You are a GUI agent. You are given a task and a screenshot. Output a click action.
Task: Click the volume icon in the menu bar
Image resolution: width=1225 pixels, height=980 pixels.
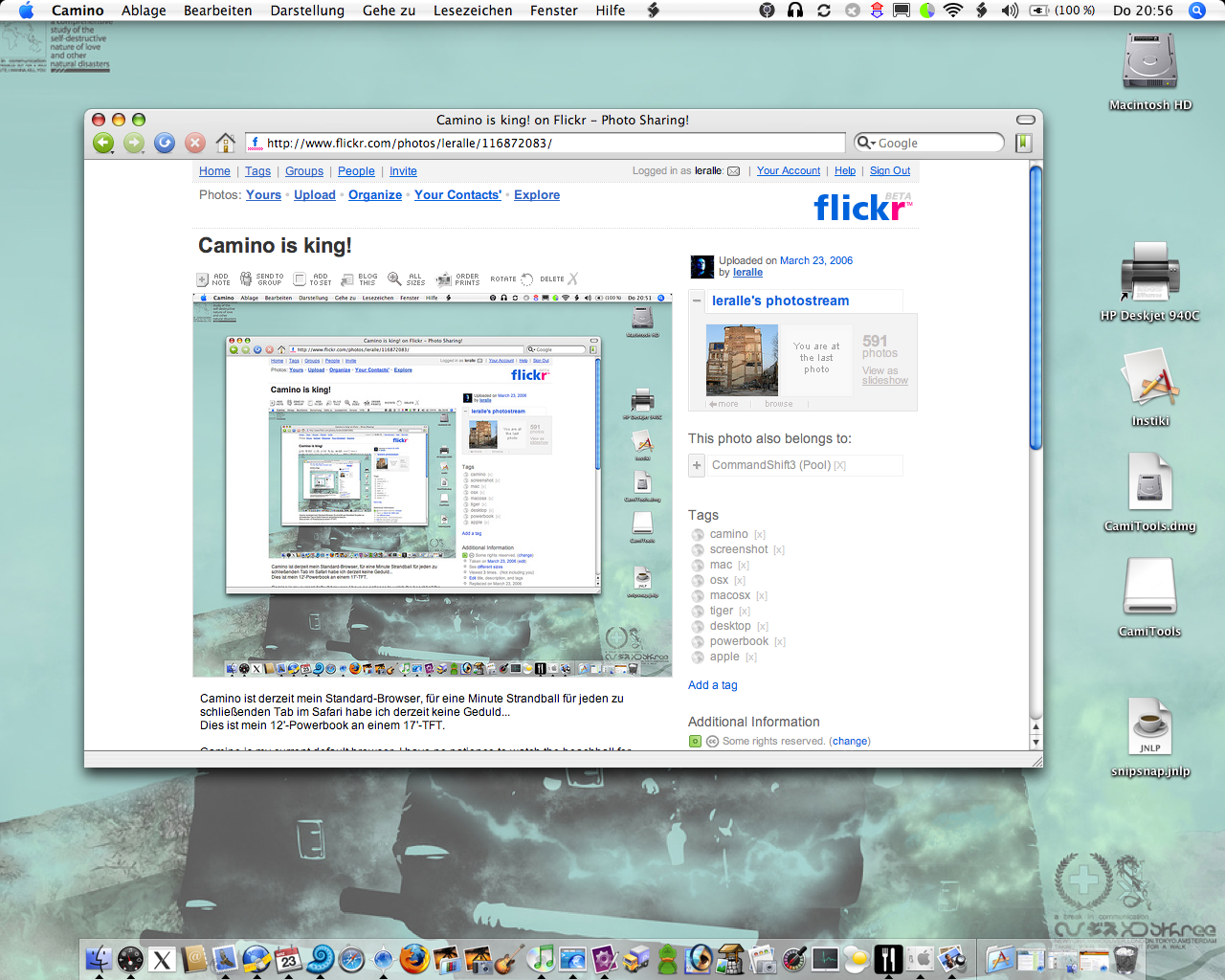coord(1010,11)
